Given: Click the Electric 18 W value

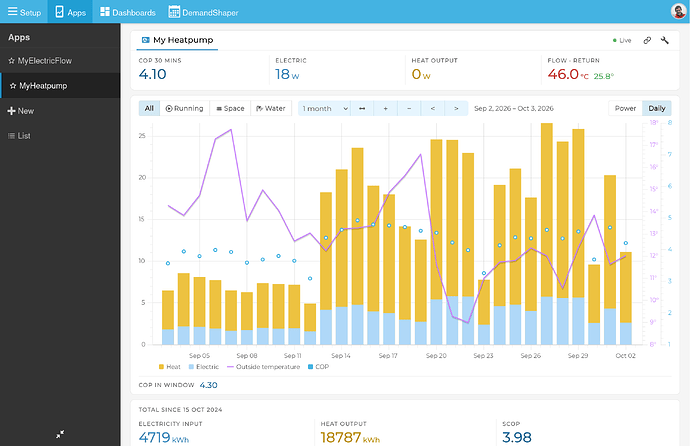Looking at the screenshot, I should click(x=287, y=74).
